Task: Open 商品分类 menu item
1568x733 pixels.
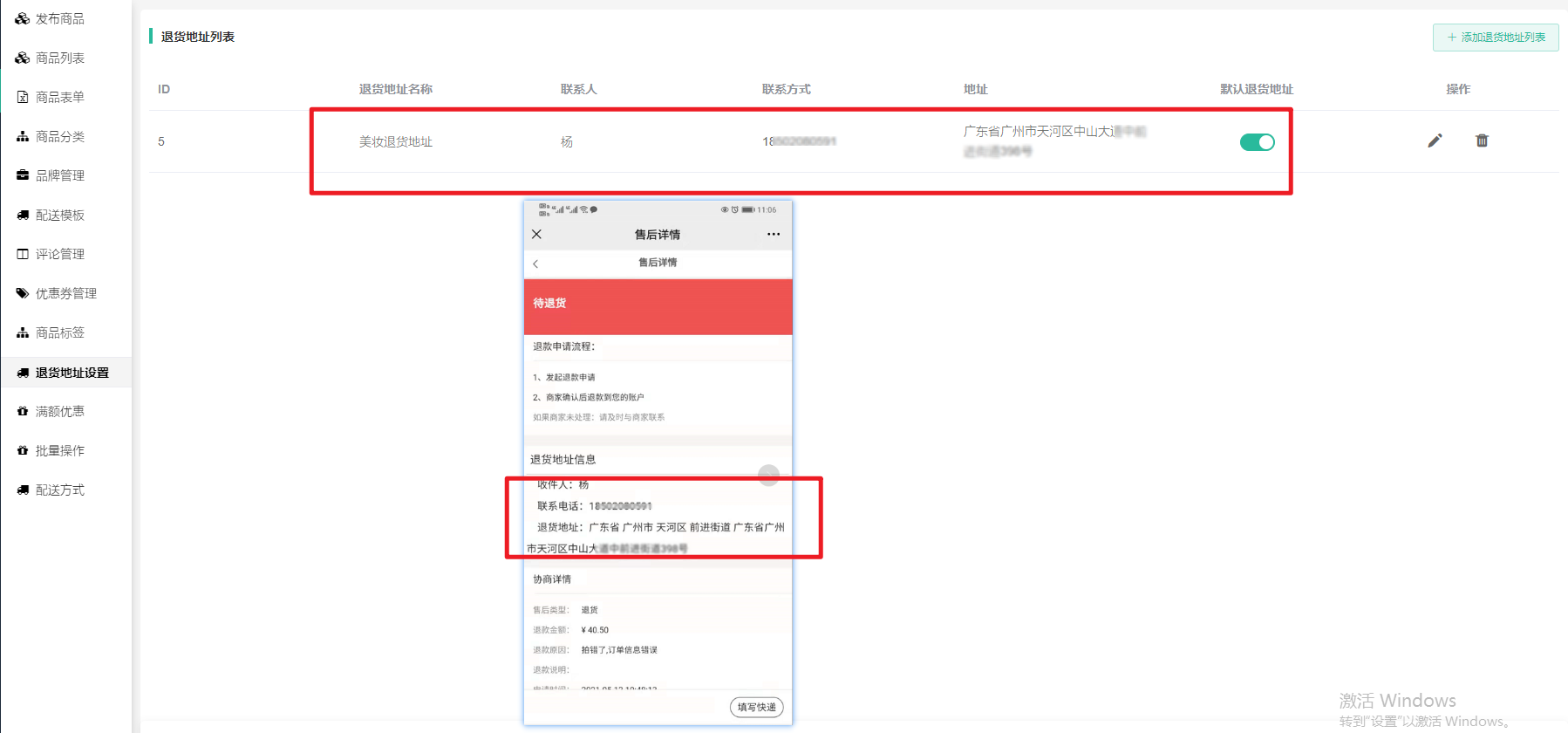Action: coord(60,136)
